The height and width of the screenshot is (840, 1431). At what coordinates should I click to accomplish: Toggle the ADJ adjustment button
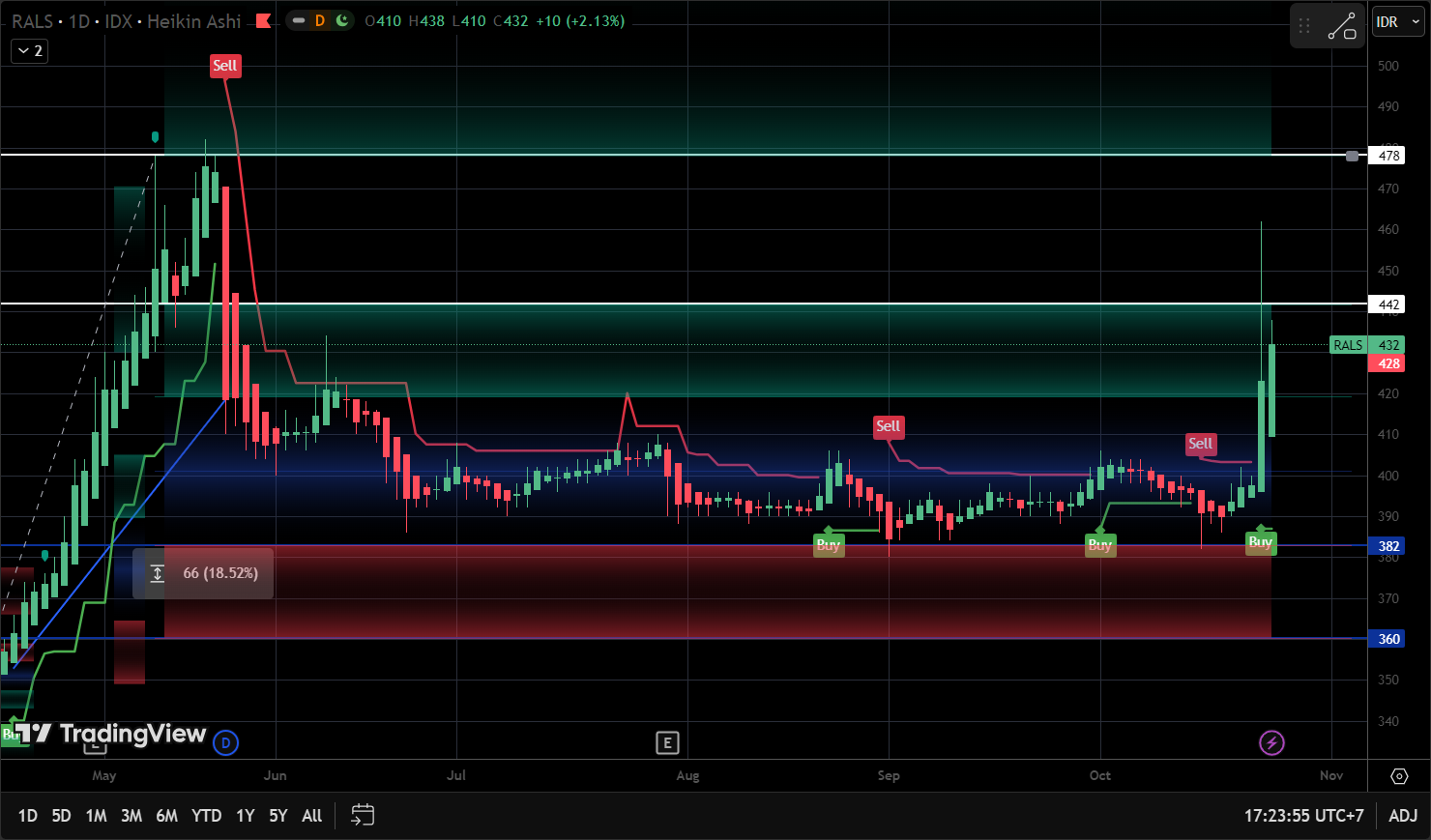pos(1403,816)
